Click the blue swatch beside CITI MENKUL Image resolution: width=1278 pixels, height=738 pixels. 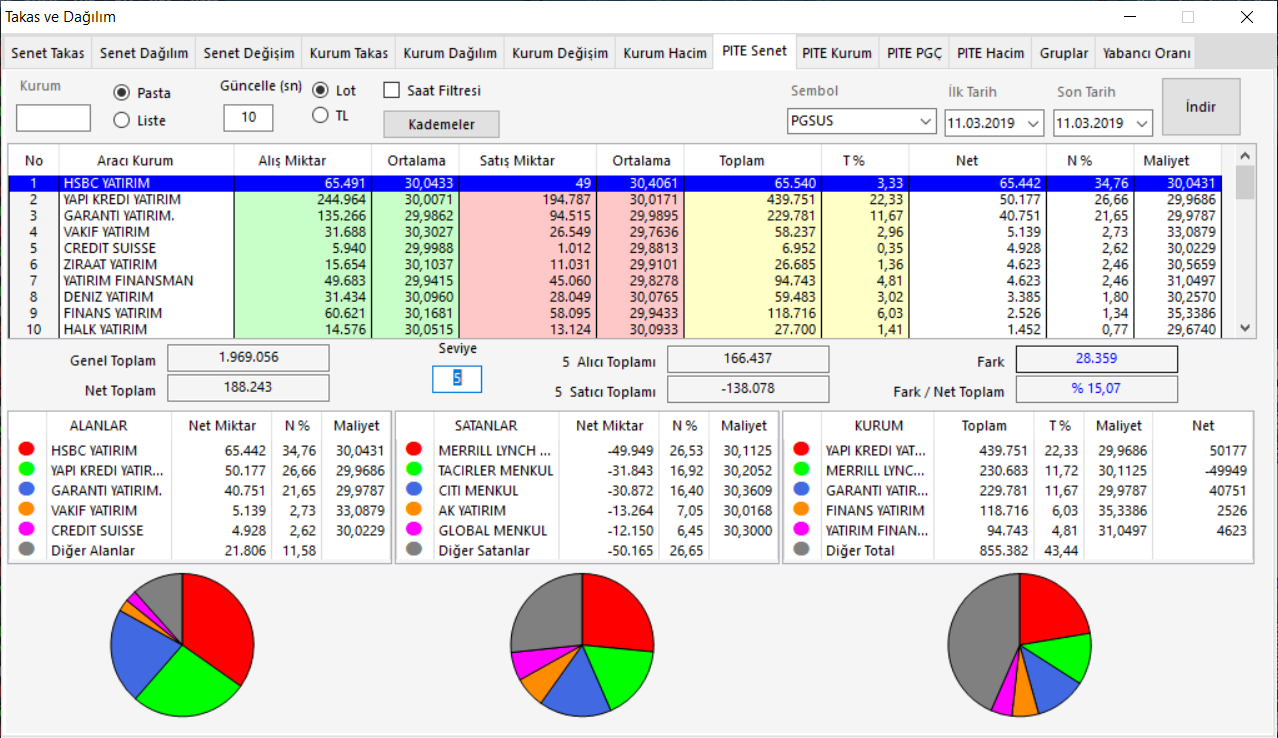[414, 490]
